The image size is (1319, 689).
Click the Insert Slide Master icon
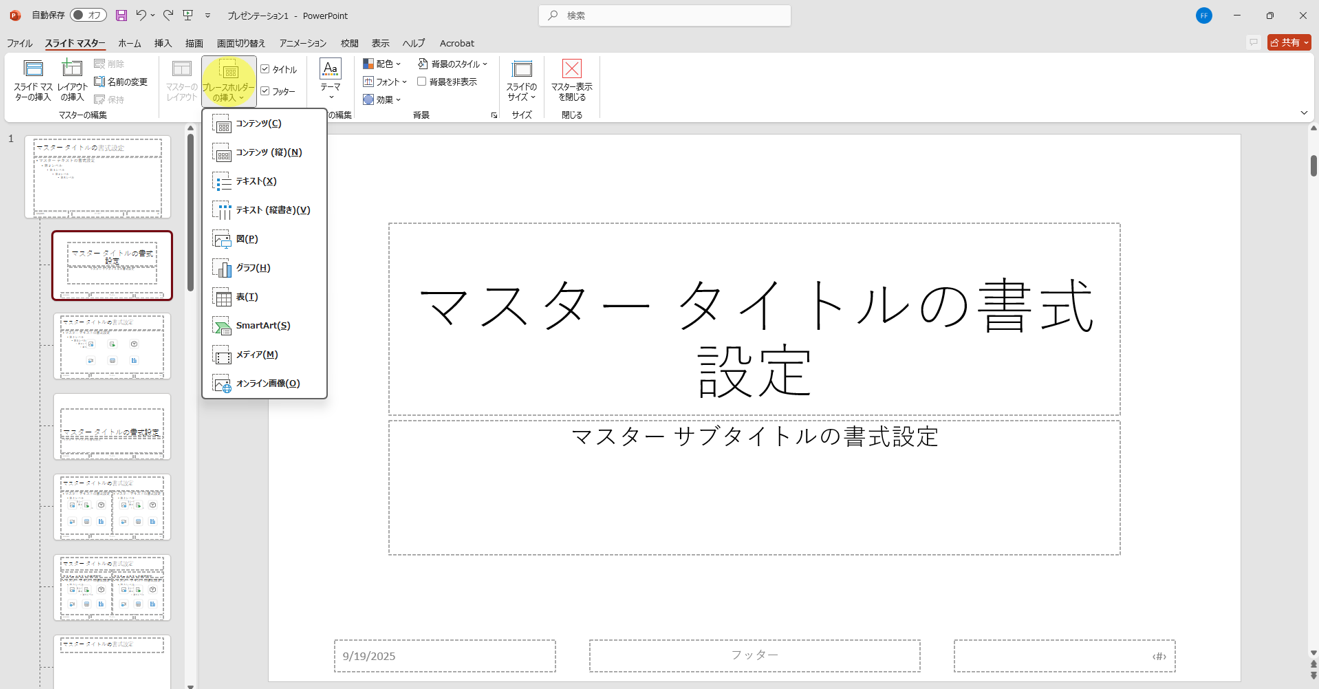pyautogui.click(x=33, y=79)
